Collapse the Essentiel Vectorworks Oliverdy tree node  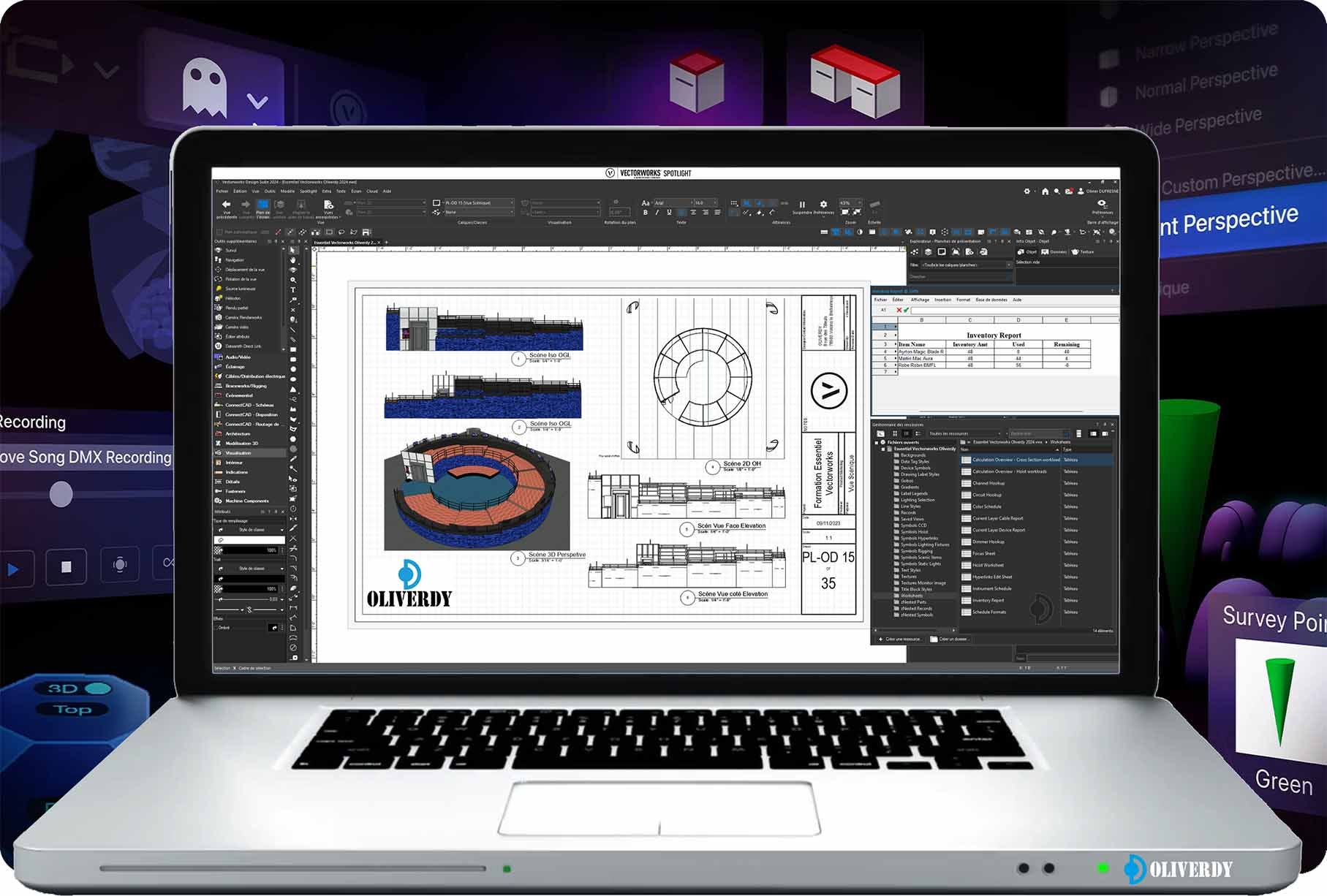point(882,449)
